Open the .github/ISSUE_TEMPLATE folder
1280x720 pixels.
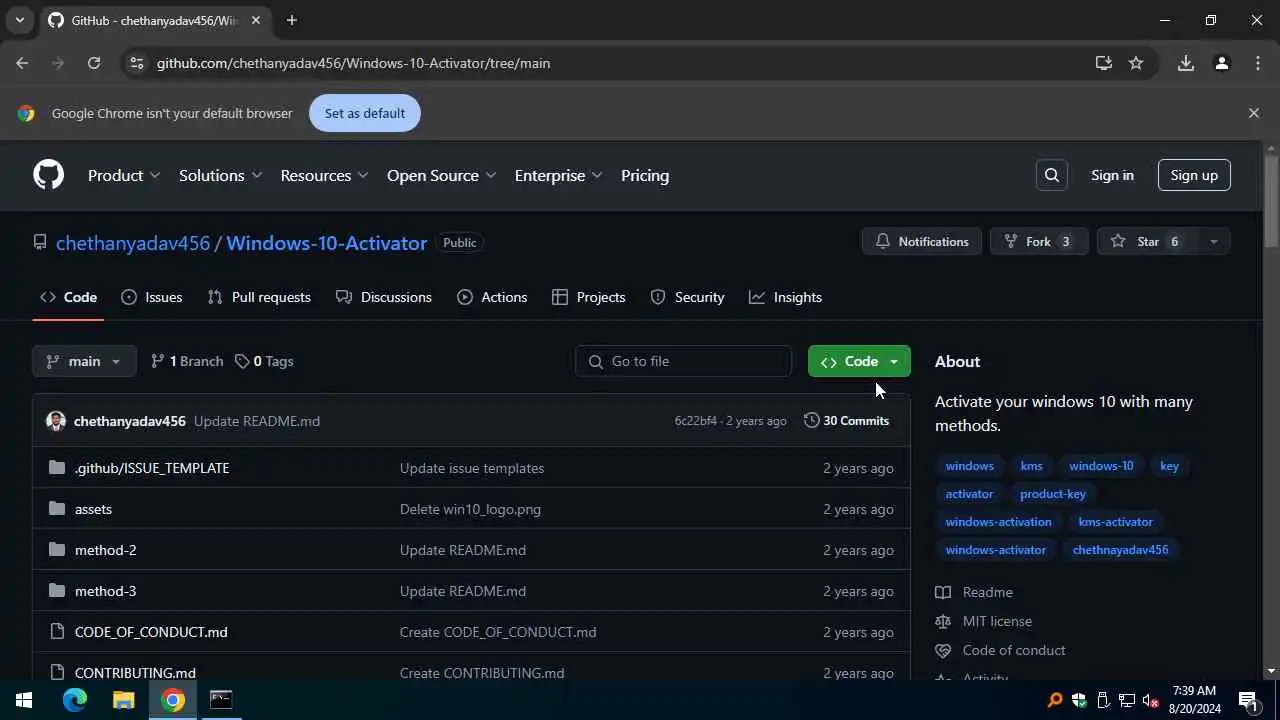[x=152, y=468]
